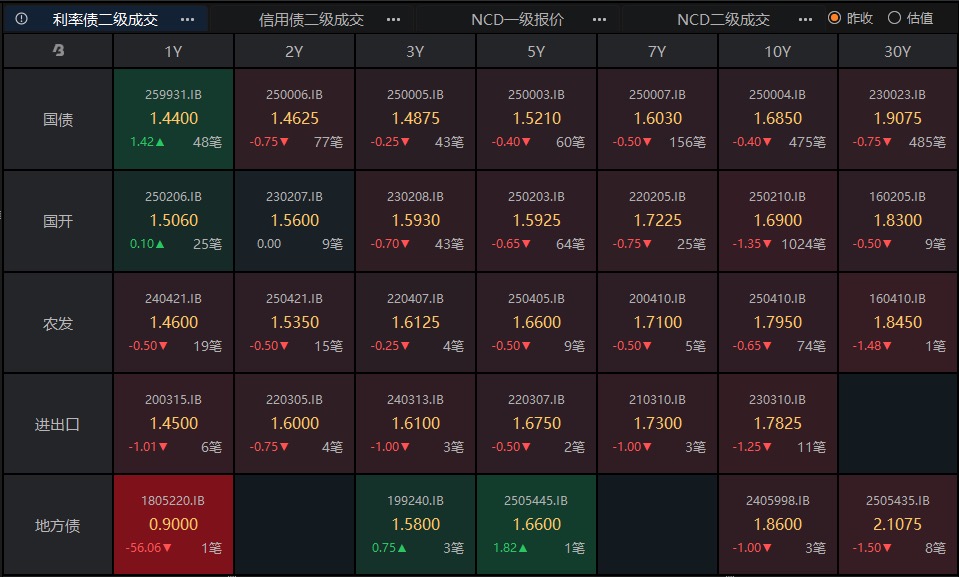Screen dimensions: 959x577
Task: Switch to NCD一级报价 tab
Action: click(x=517, y=20)
